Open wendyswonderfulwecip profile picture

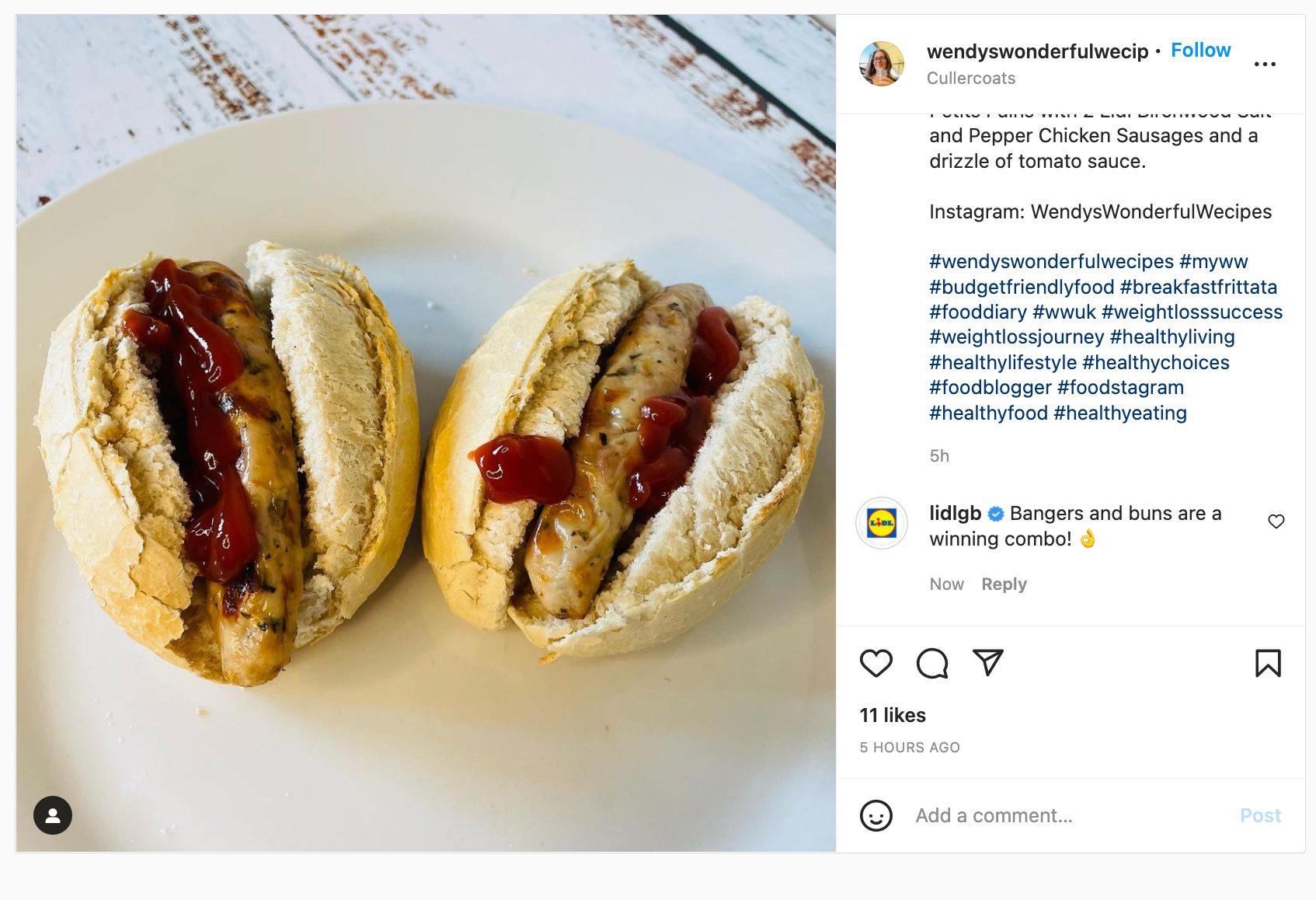click(881, 64)
